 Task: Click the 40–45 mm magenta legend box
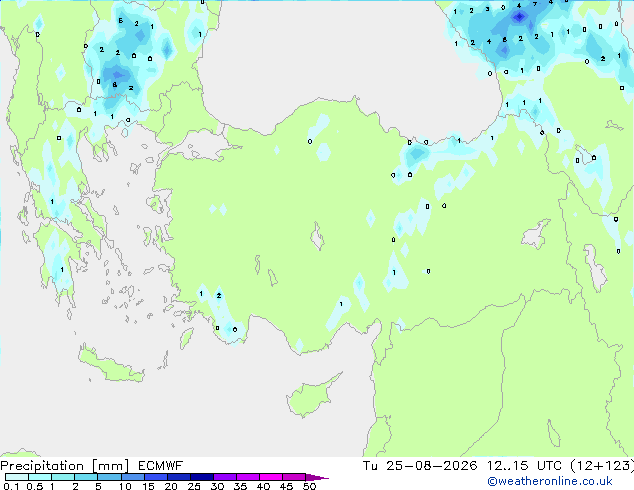(x=271, y=477)
